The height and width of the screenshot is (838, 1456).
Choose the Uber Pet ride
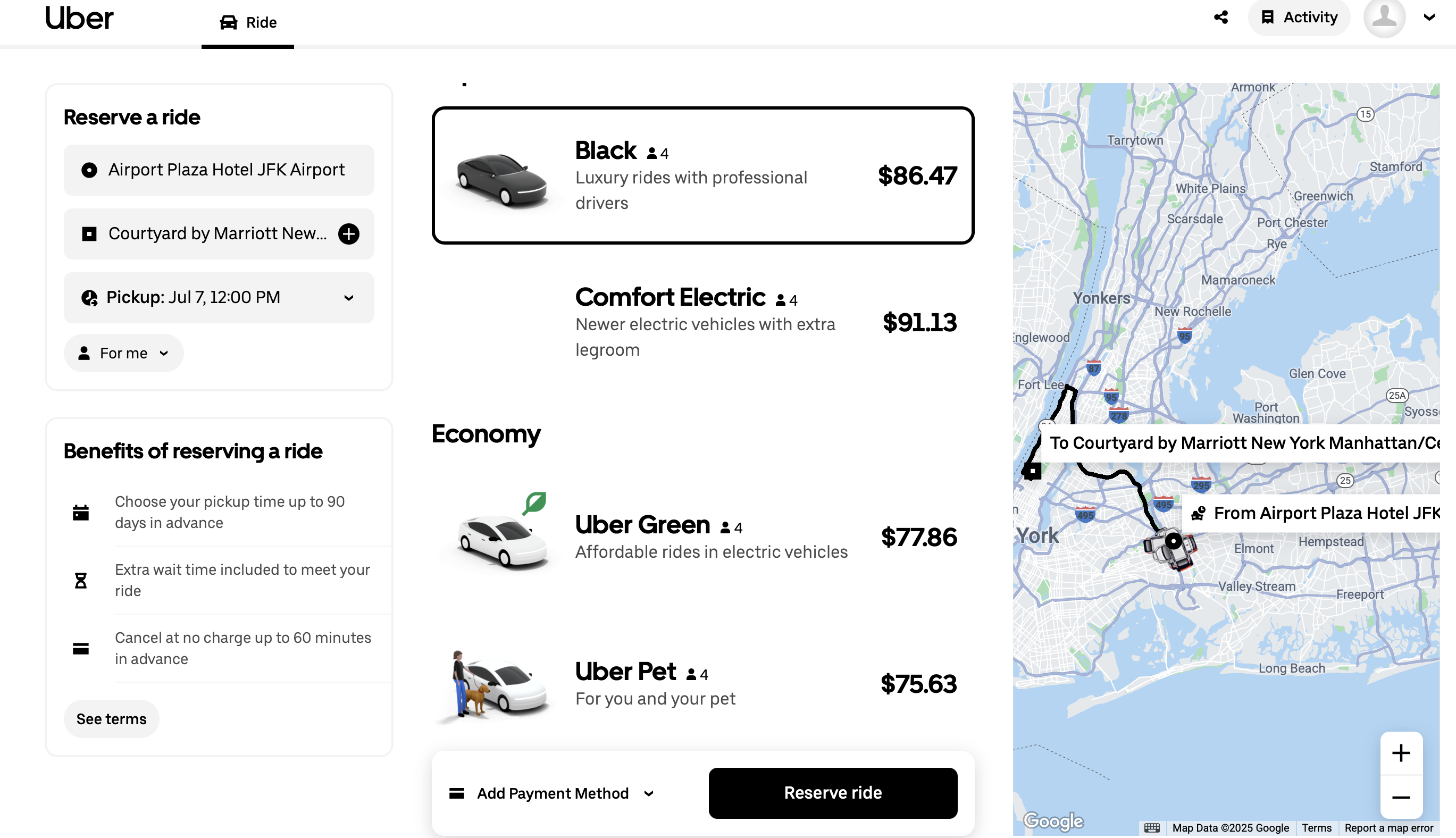702,684
